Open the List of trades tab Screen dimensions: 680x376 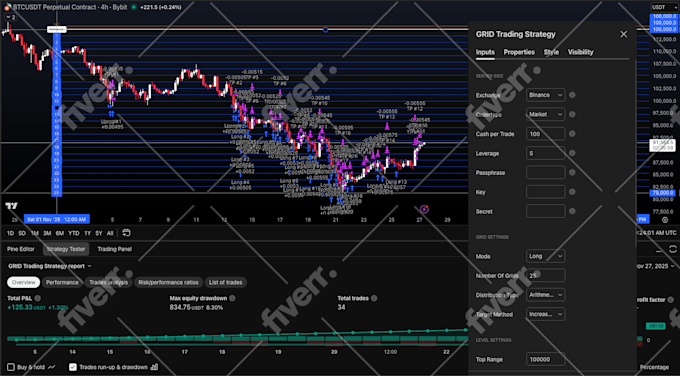226,282
